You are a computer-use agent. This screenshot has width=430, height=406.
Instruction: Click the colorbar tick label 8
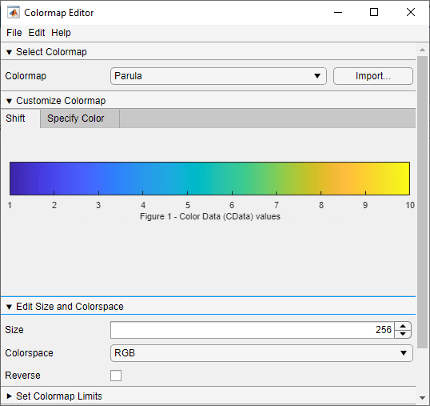click(x=321, y=205)
